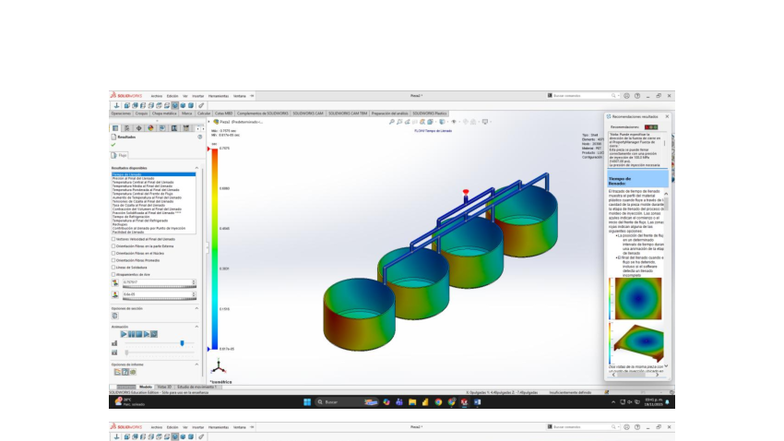This screenshot has height=441, width=784.
Task: Enable Líneas de Soldadura checkbox
Action: (x=114, y=267)
